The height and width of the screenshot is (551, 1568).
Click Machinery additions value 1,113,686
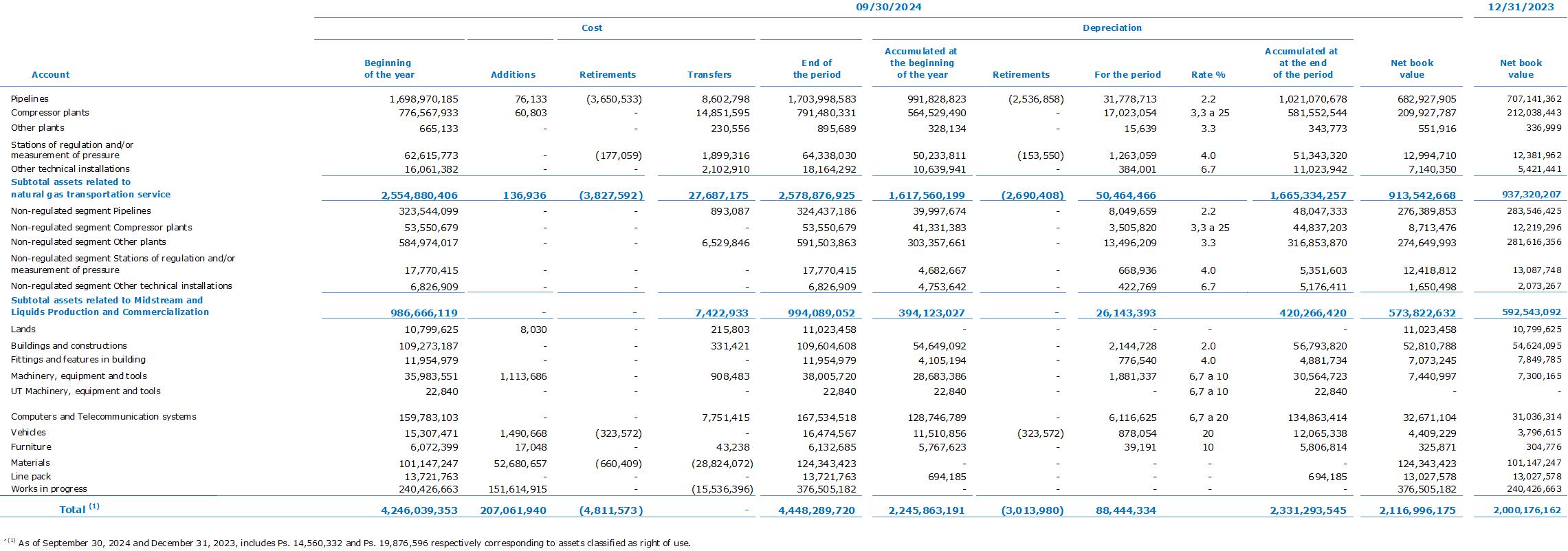[522, 376]
